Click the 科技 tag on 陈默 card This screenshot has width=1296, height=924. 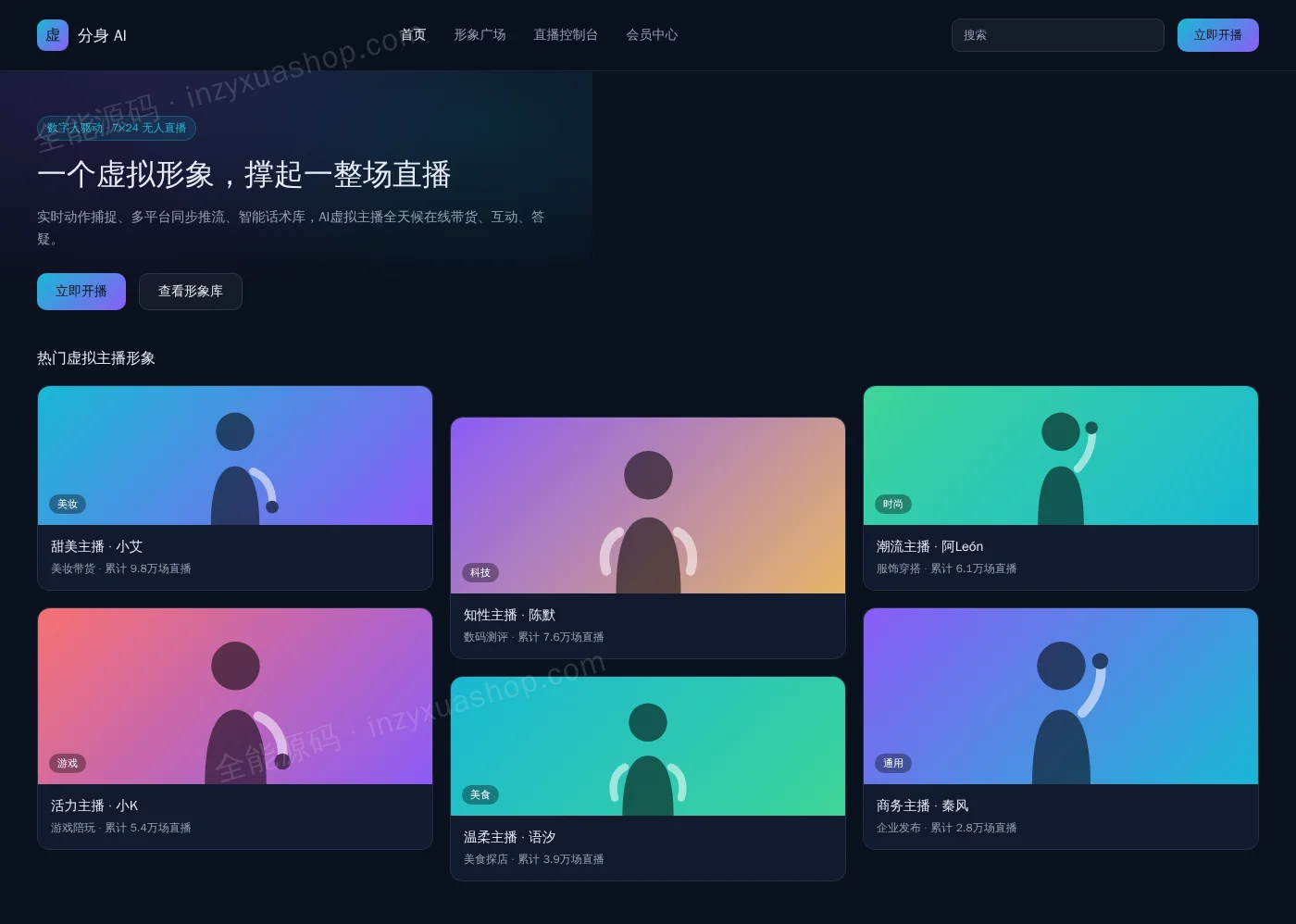click(x=480, y=573)
